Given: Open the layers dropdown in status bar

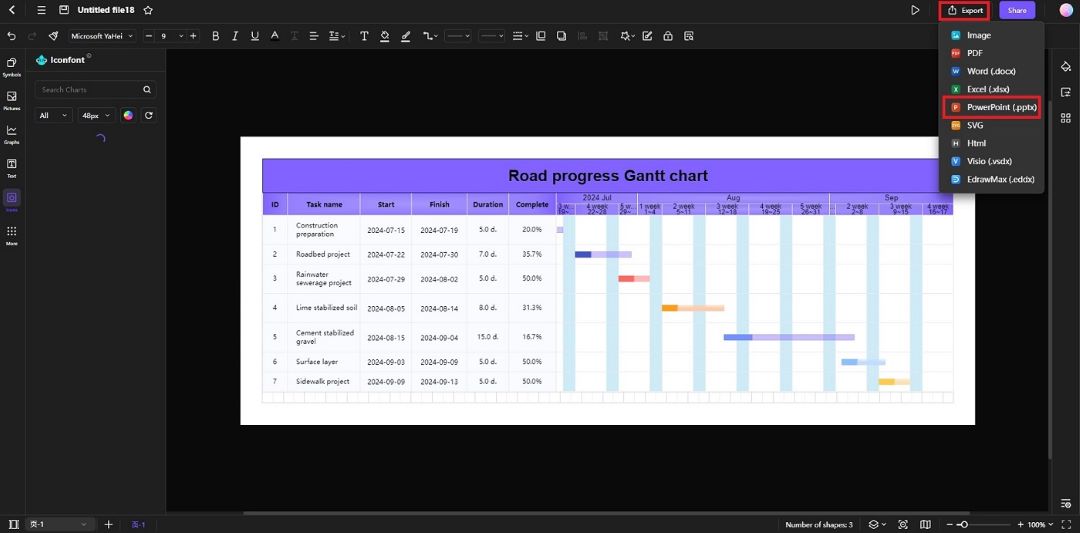Looking at the screenshot, I should tap(877, 525).
